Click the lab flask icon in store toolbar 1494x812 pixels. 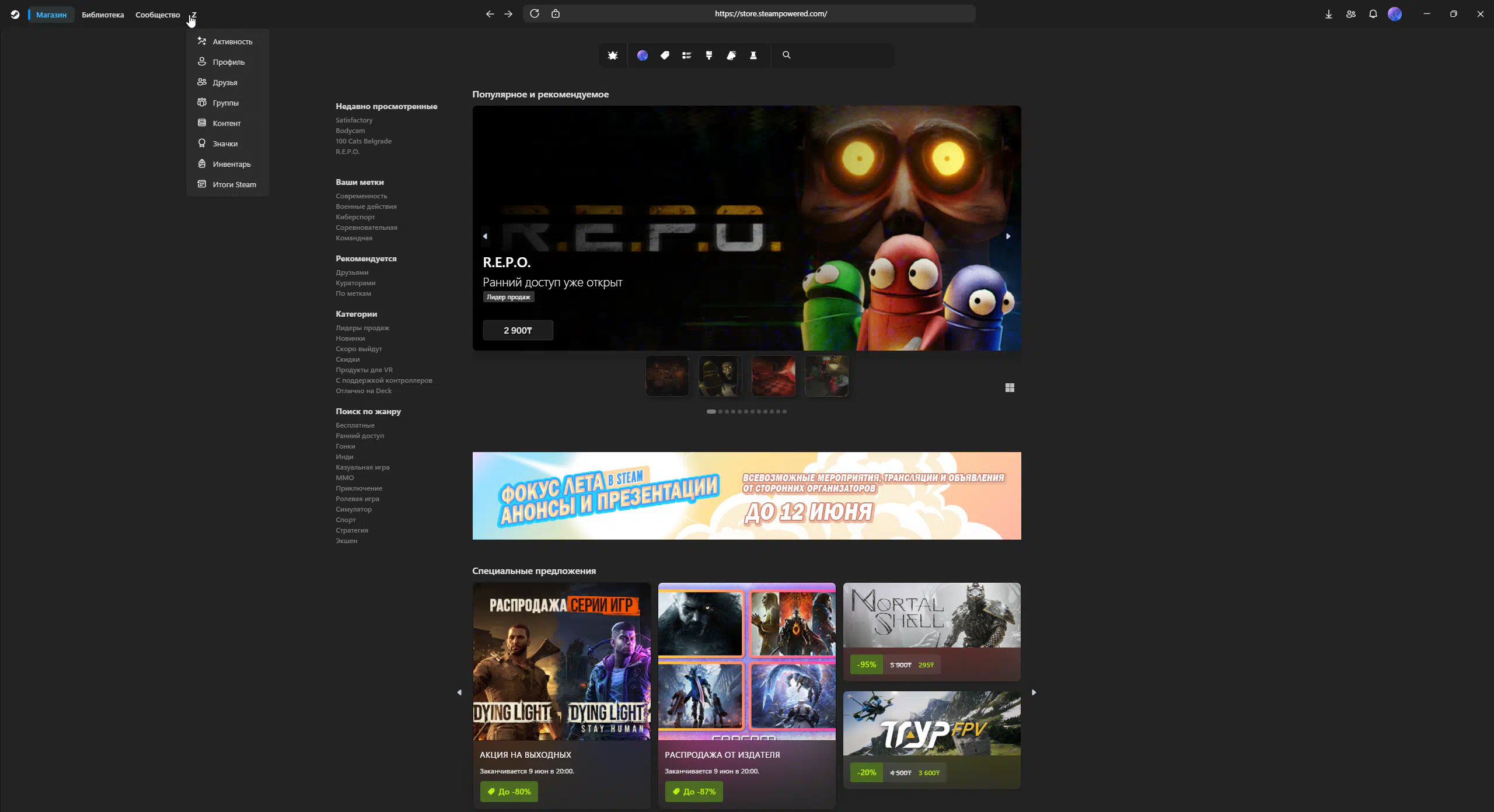753,55
